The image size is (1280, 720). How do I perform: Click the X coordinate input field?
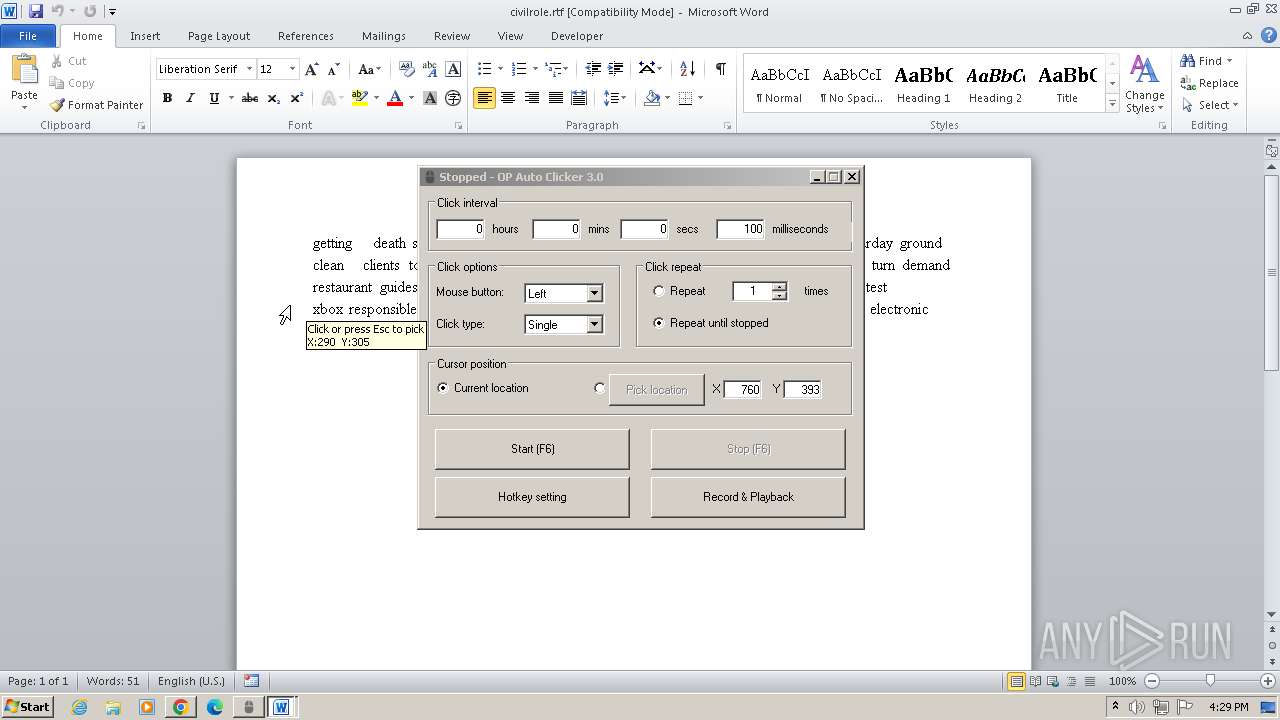tap(743, 389)
